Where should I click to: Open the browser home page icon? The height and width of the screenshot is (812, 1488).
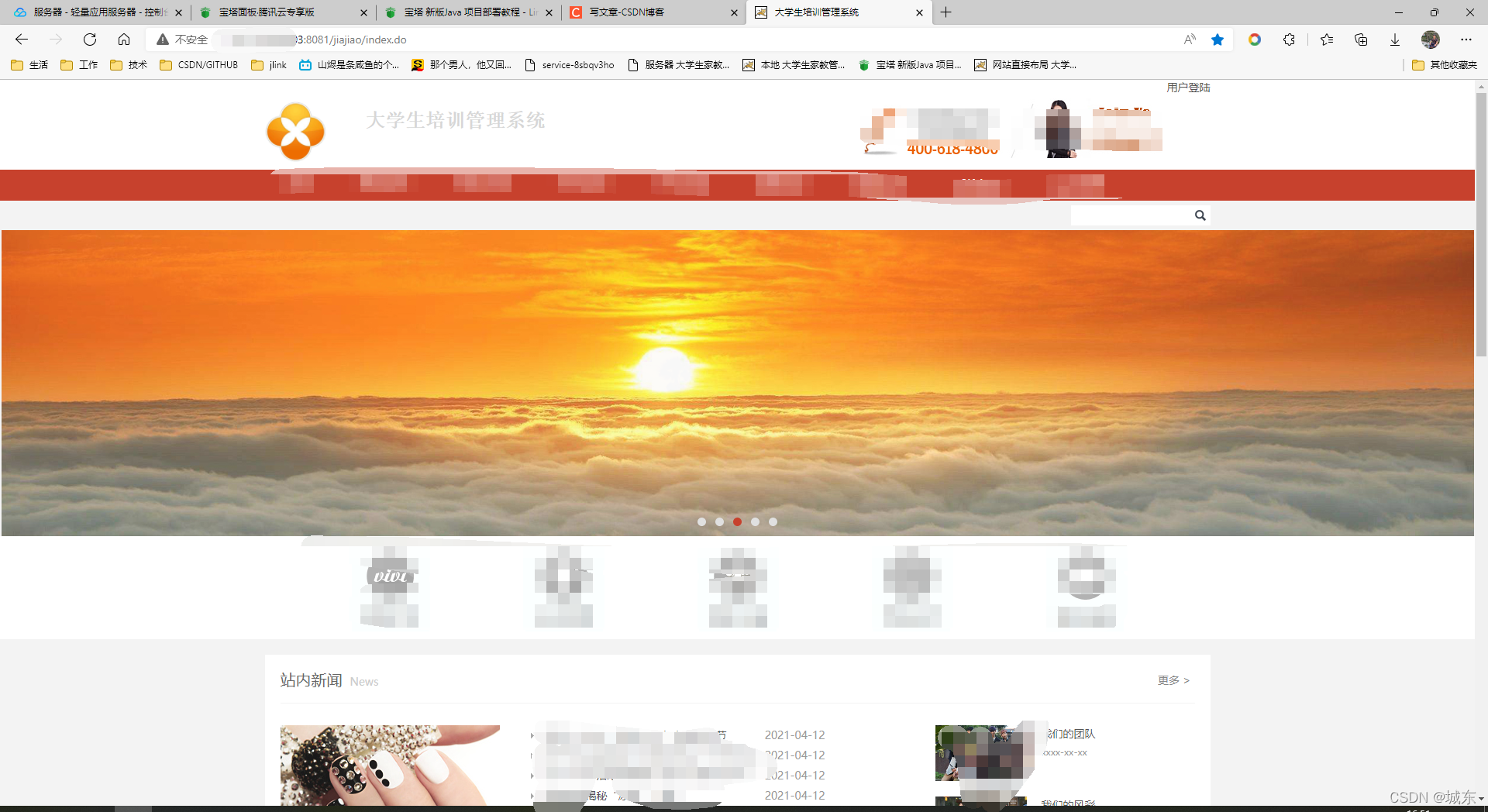click(x=124, y=40)
